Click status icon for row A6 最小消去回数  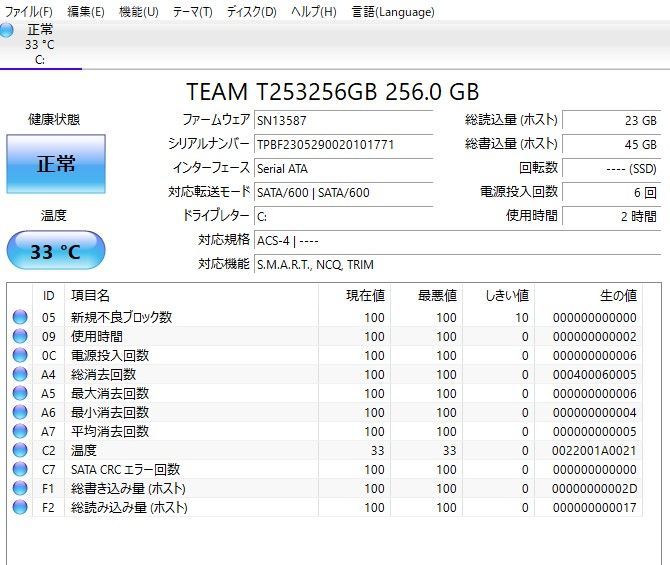coord(20,412)
